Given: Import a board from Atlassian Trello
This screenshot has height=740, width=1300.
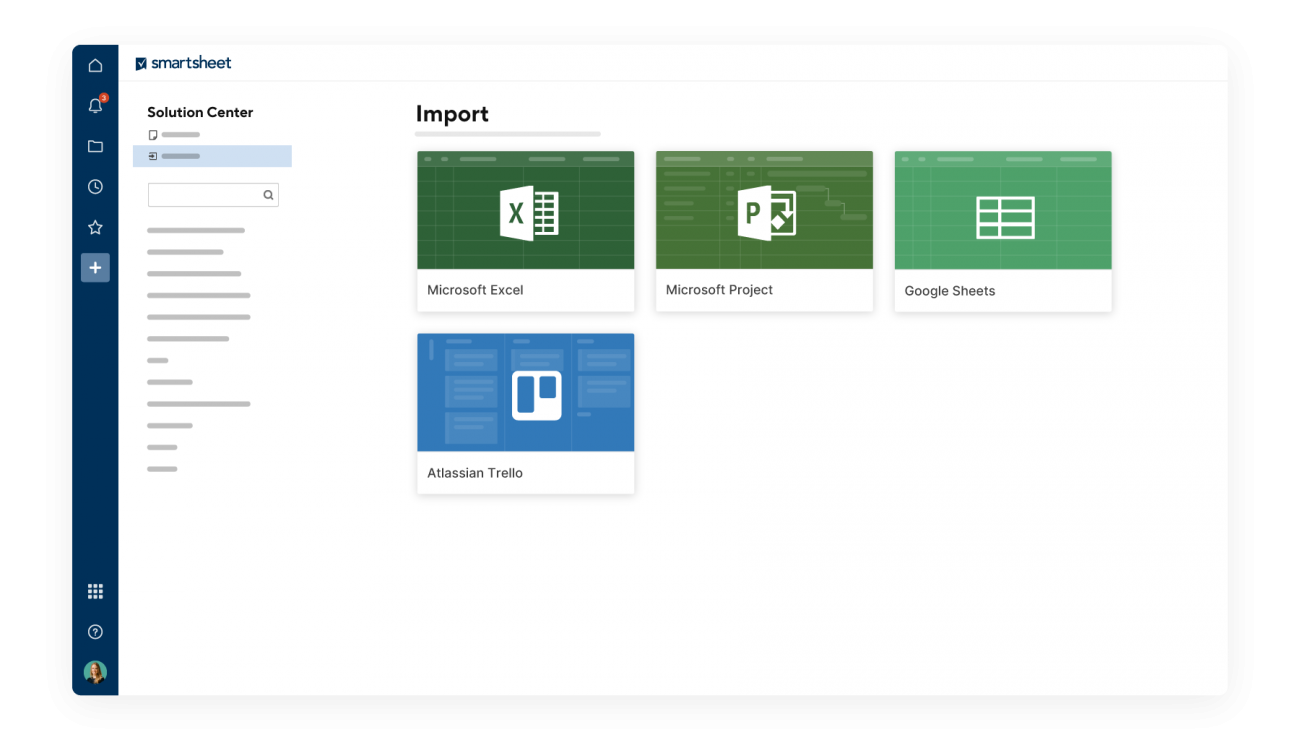Looking at the screenshot, I should [x=525, y=392].
